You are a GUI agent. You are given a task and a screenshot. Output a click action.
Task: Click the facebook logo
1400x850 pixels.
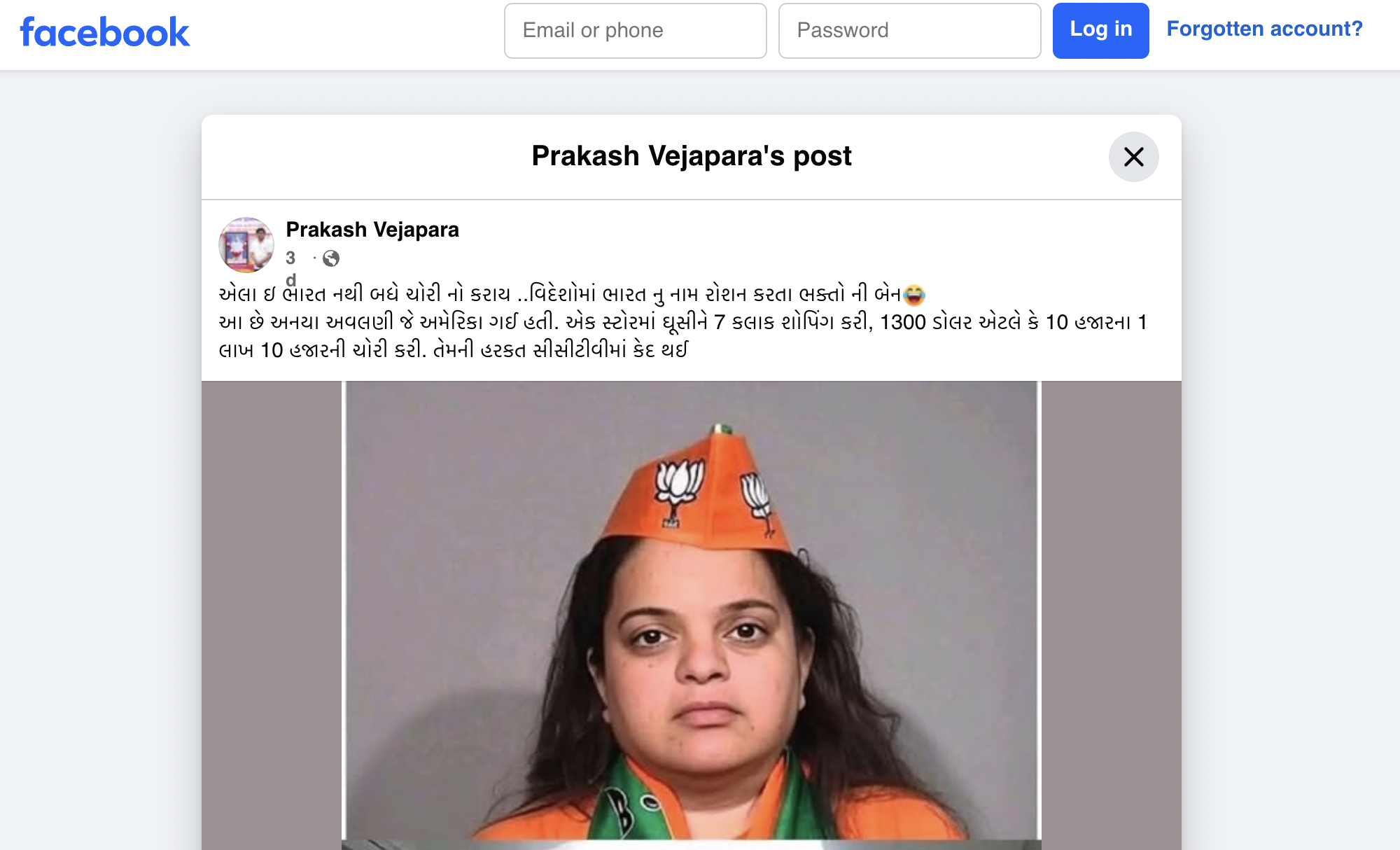coord(105,32)
